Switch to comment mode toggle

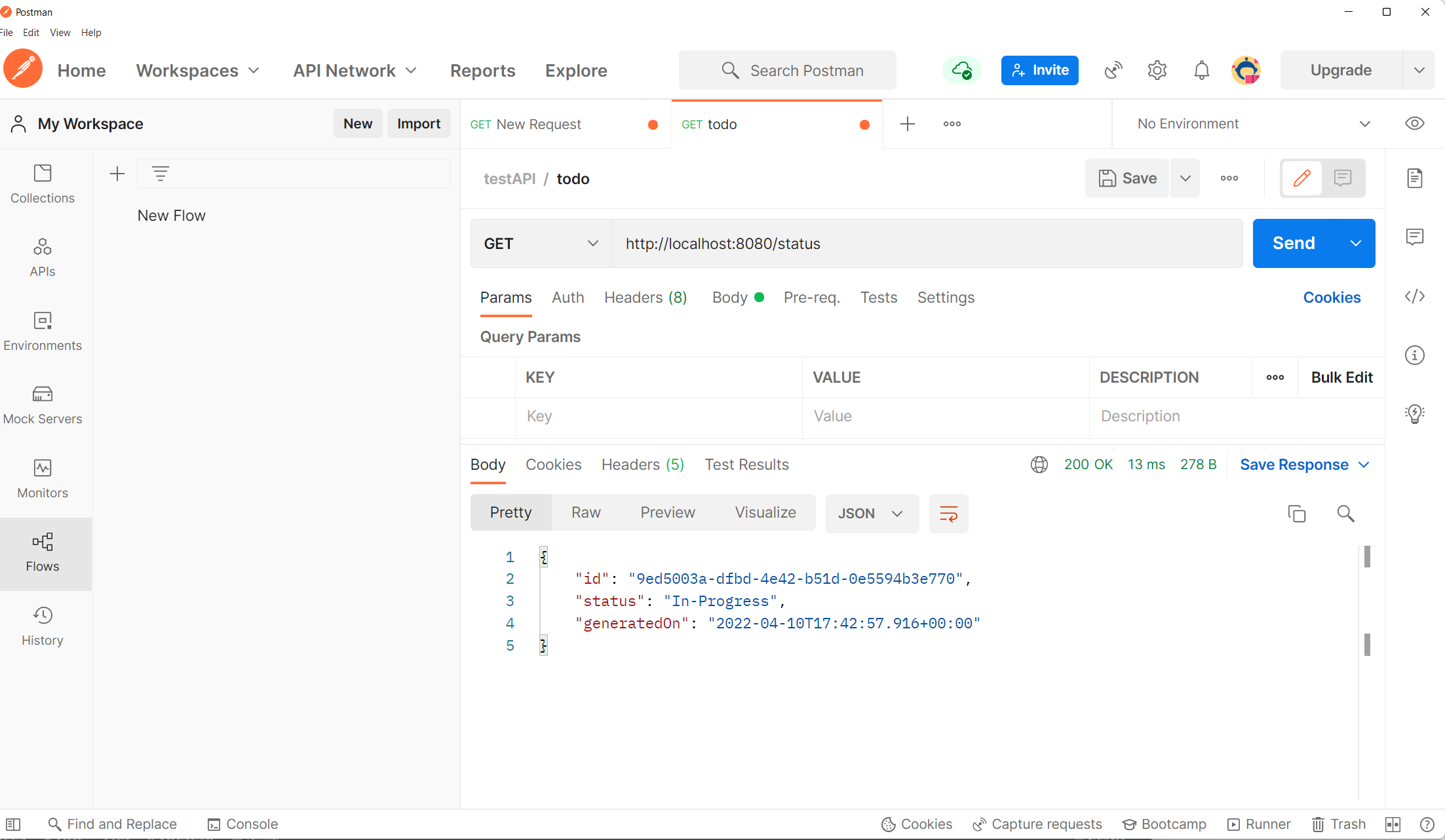pos(1343,178)
